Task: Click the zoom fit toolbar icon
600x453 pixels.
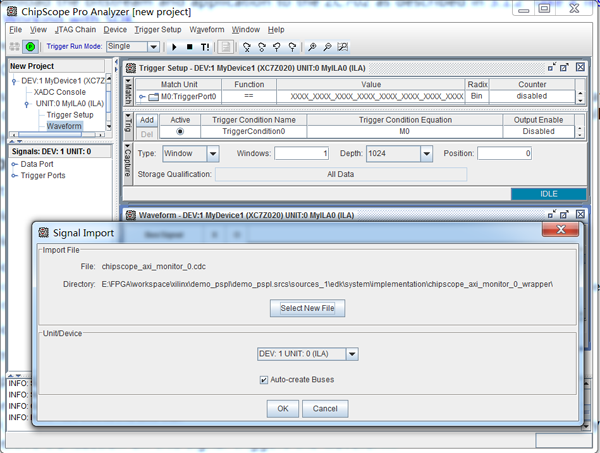Action: (x=342, y=47)
